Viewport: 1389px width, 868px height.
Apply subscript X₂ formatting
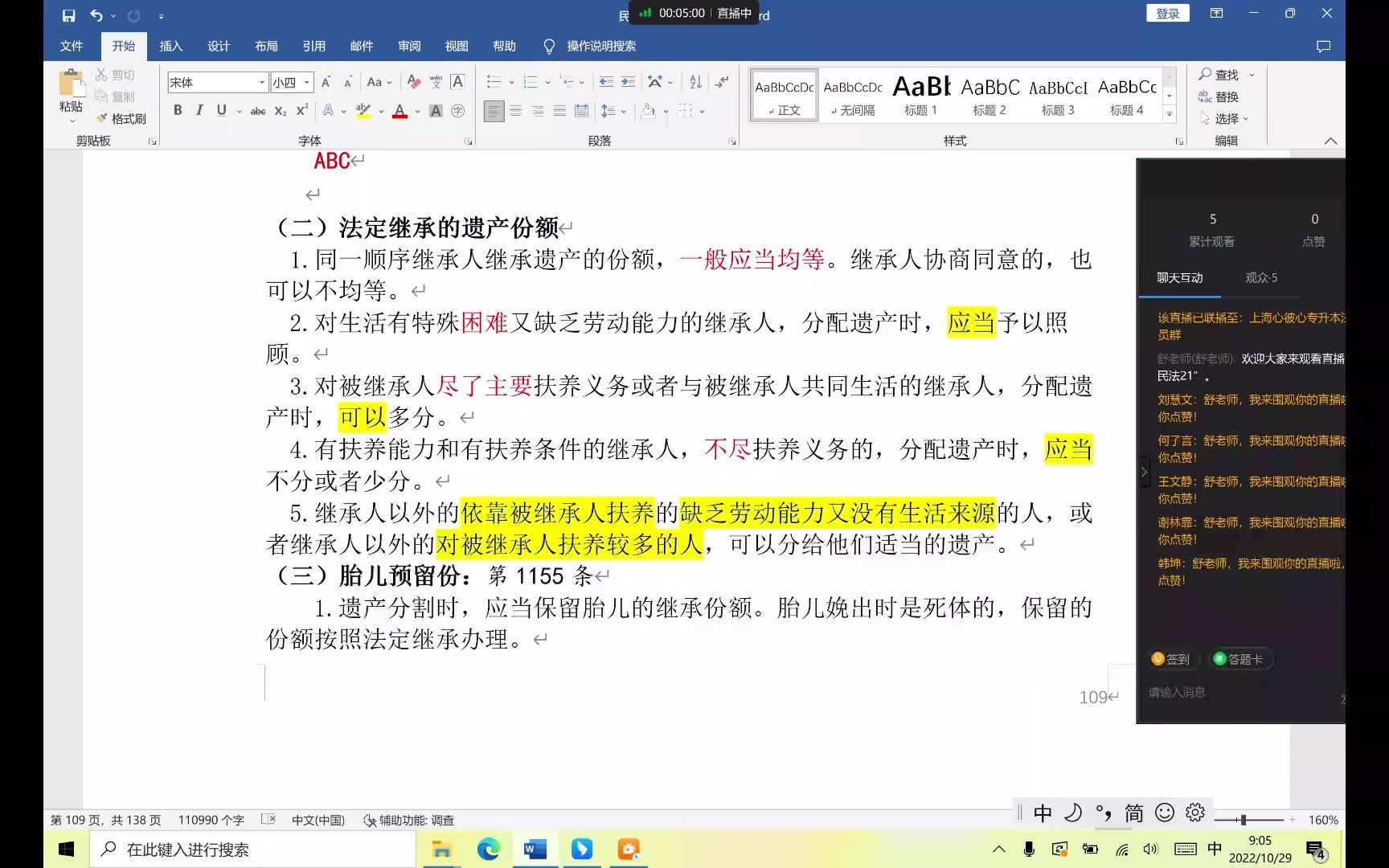click(x=280, y=111)
